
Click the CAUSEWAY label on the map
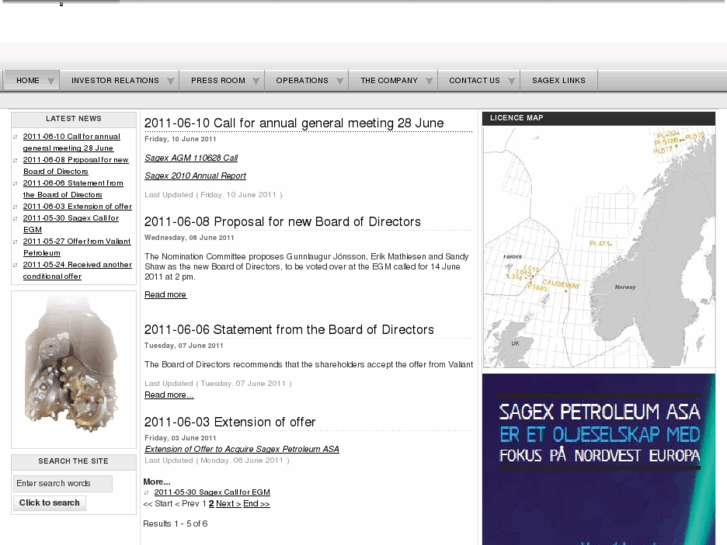click(561, 284)
